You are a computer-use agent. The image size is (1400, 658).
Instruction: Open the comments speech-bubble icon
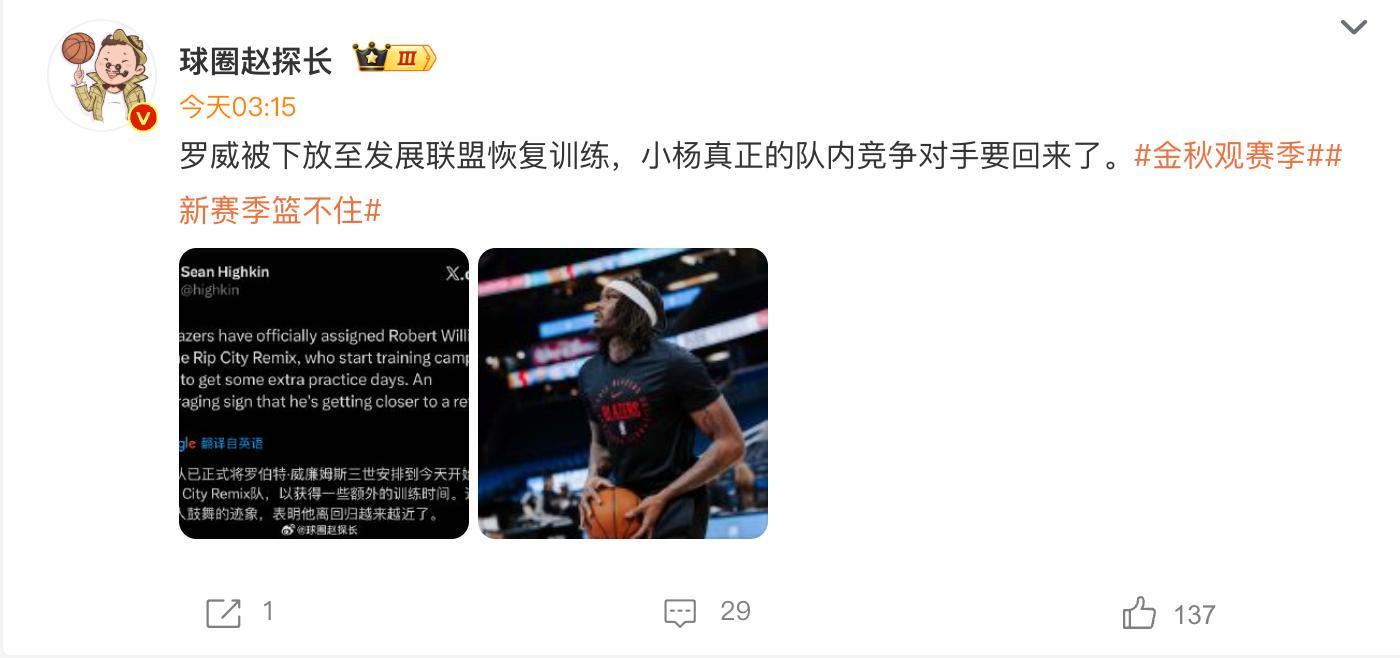pyautogui.click(x=680, y=613)
